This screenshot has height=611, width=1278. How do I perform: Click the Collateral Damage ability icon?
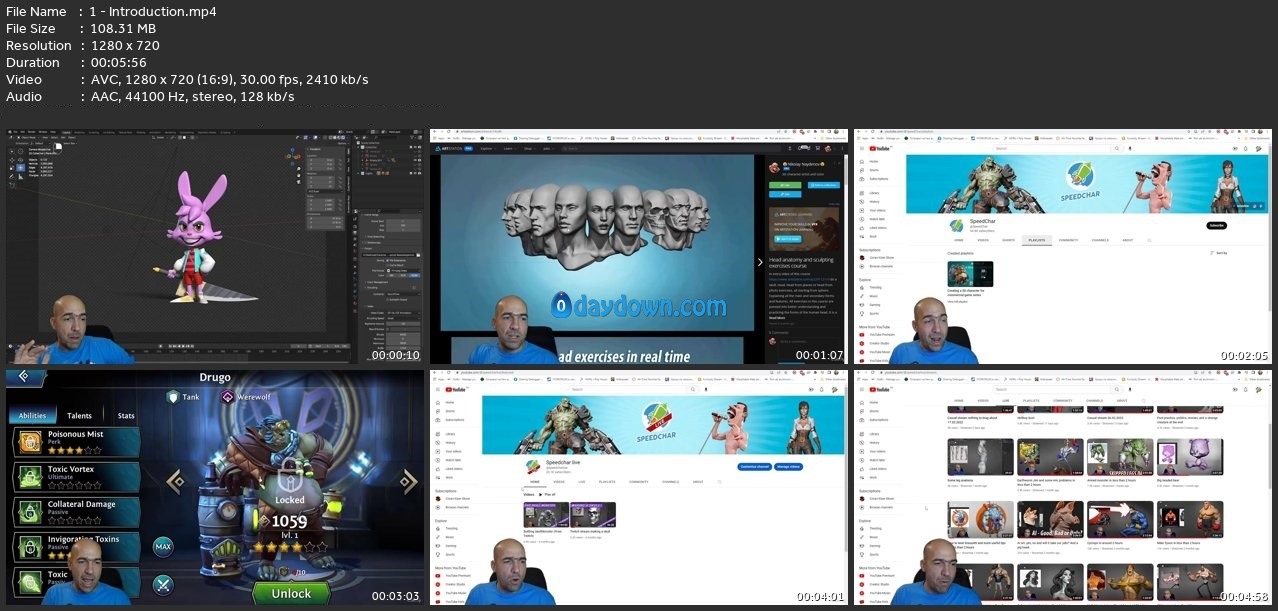[29, 511]
